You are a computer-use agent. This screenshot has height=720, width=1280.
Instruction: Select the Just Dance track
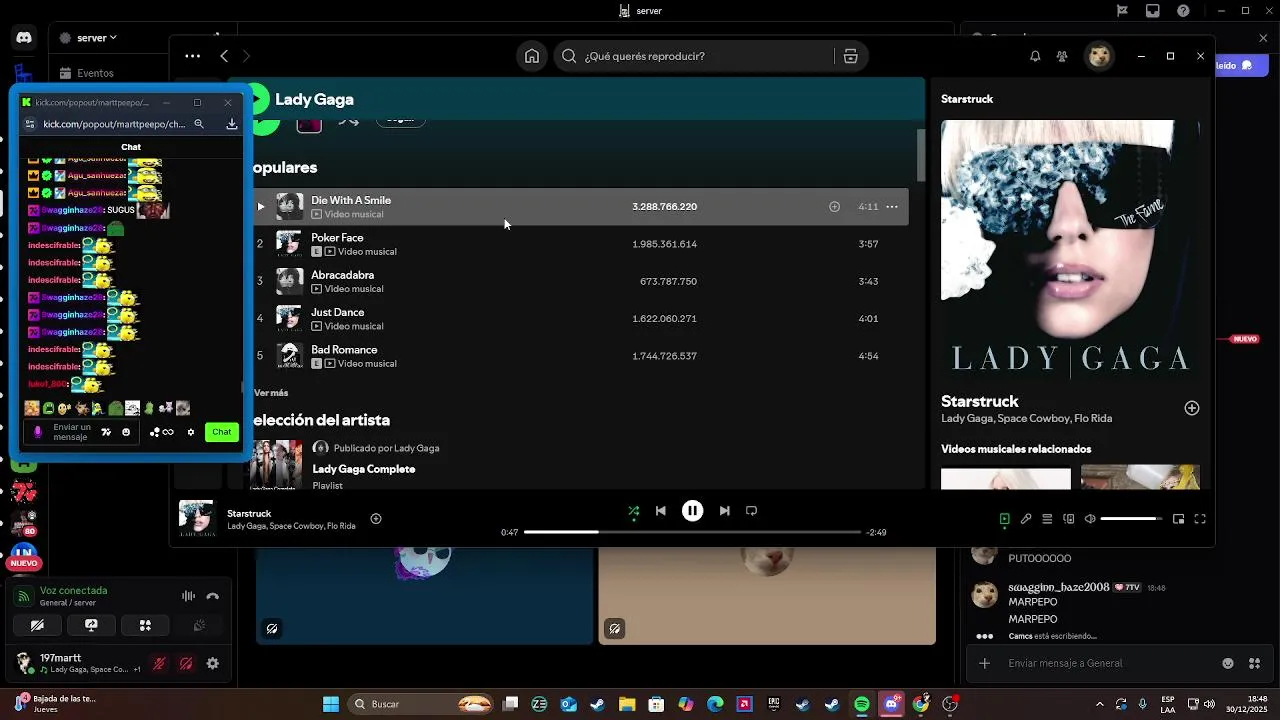(x=580, y=319)
